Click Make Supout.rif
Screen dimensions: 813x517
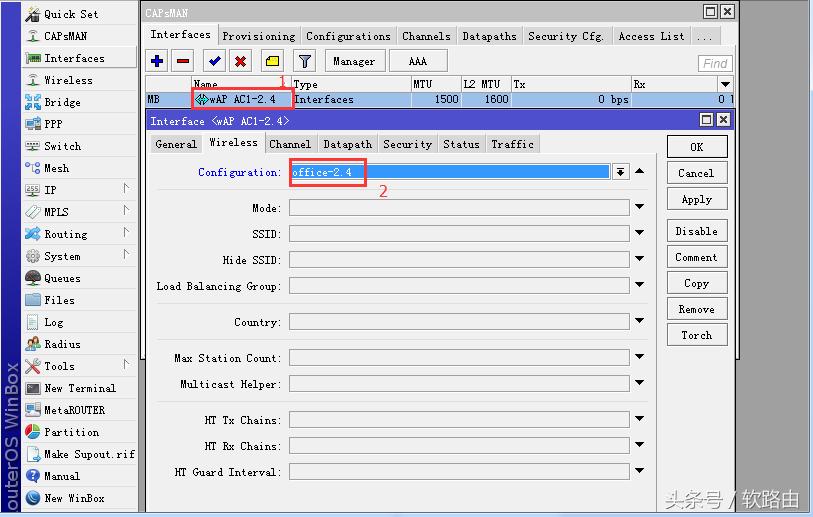tap(79, 454)
